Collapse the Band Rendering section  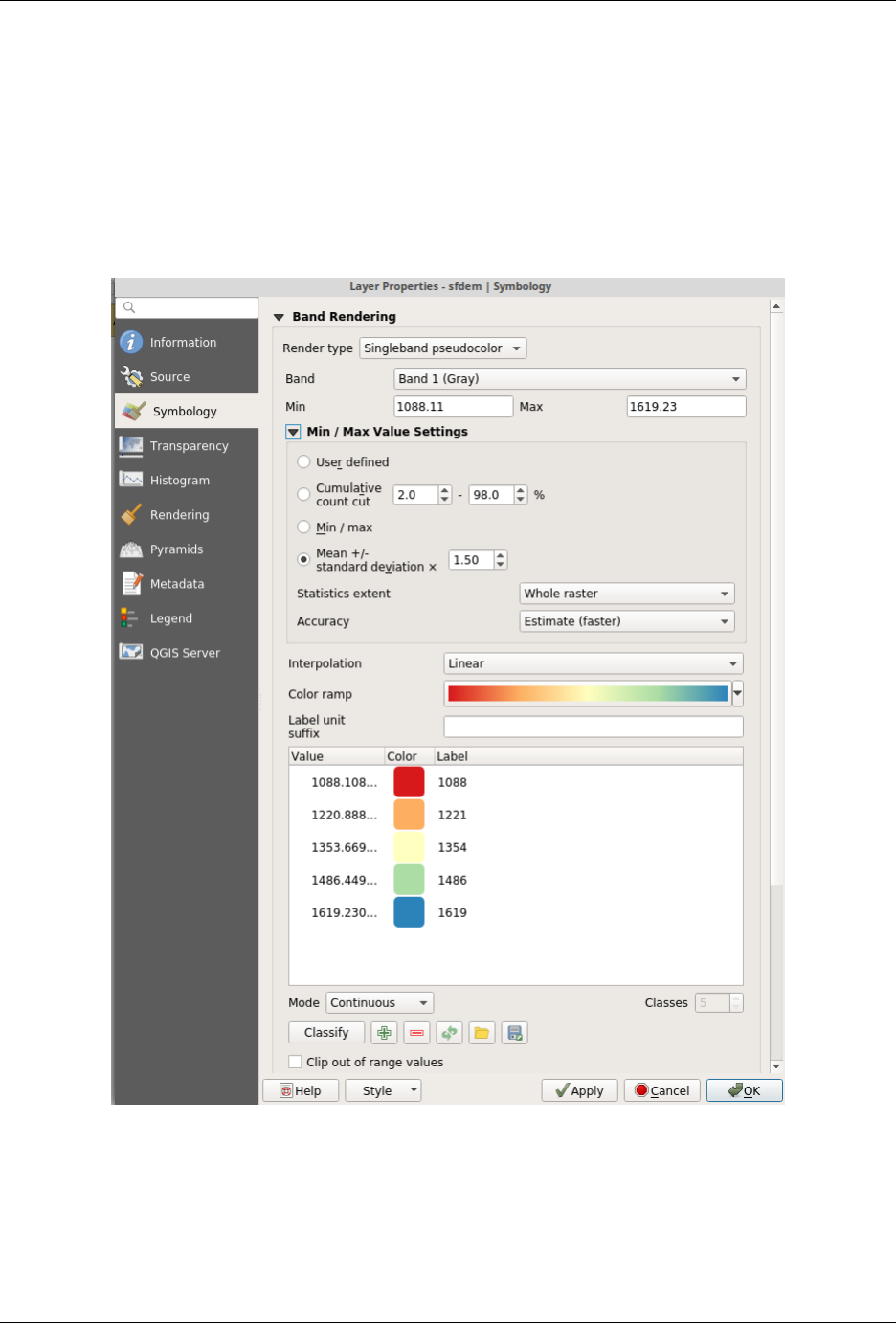click(279, 317)
